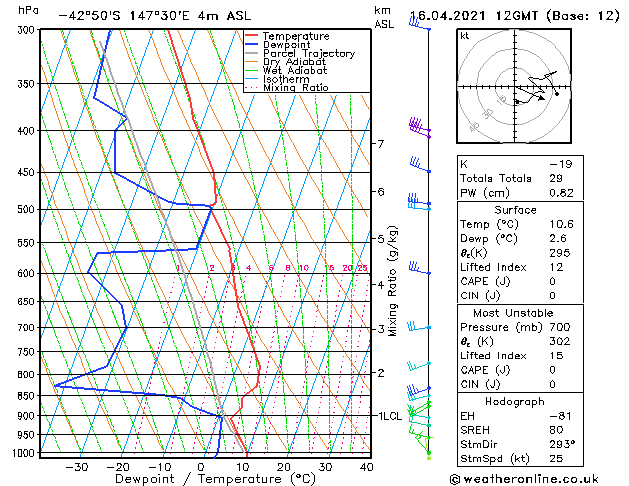The image size is (629, 486).
Task: Click the Most Unstable theta-e value "302"
Action: click(x=560, y=341)
